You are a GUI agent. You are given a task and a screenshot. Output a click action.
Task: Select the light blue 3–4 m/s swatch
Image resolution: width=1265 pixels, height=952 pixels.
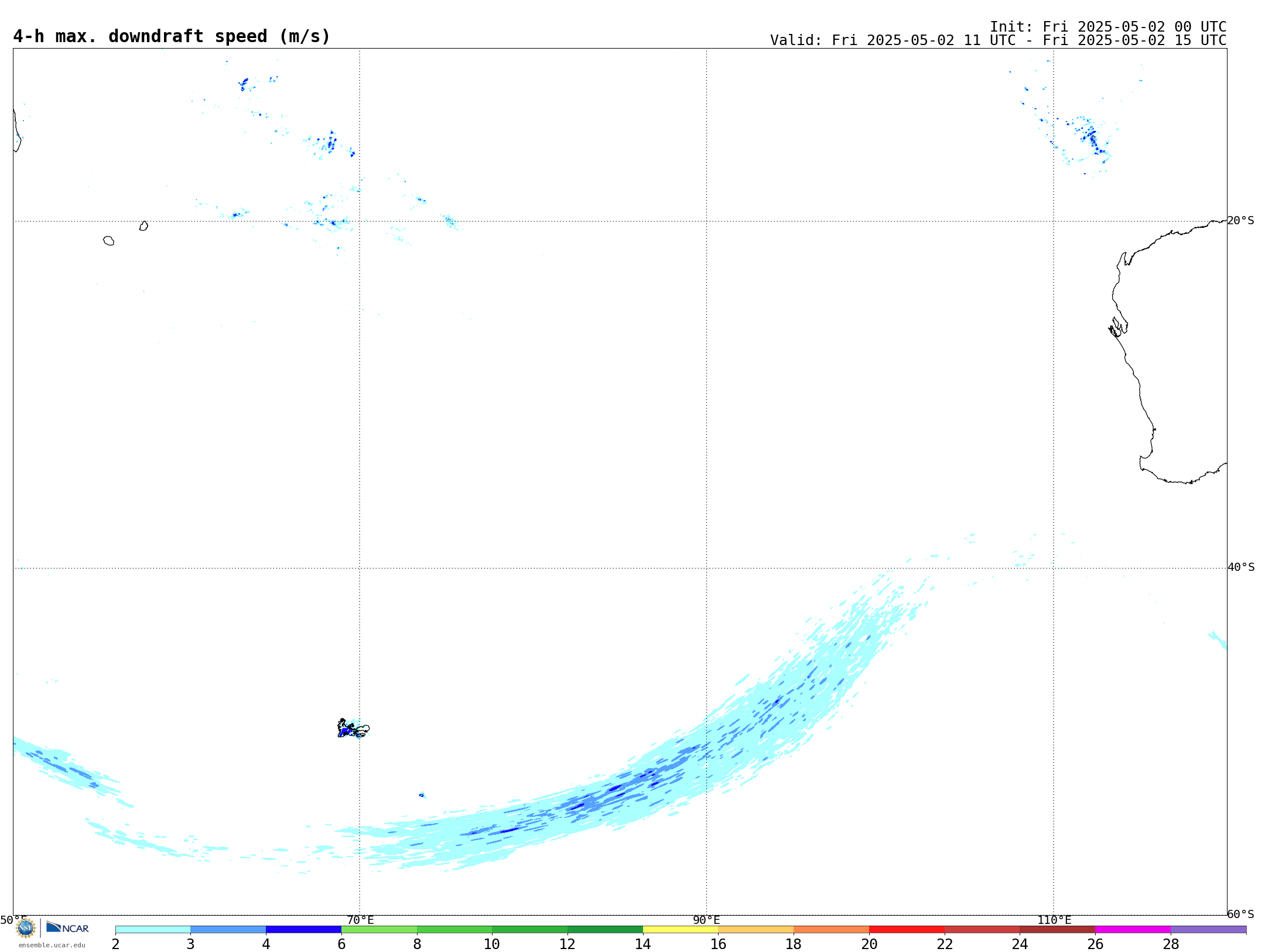click(x=228, y=929)
